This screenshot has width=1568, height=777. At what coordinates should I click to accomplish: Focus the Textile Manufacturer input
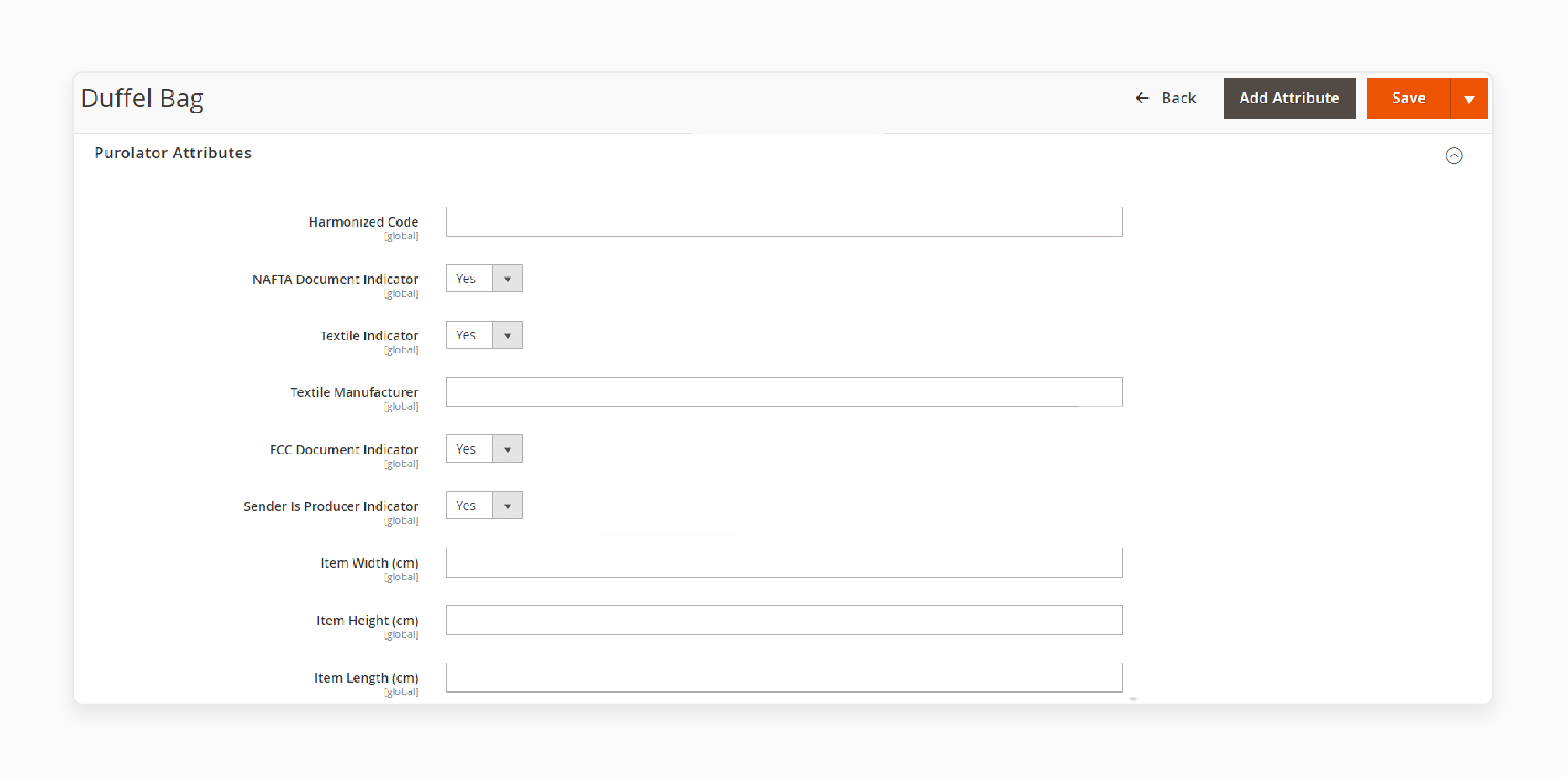(x=784, y=392)
